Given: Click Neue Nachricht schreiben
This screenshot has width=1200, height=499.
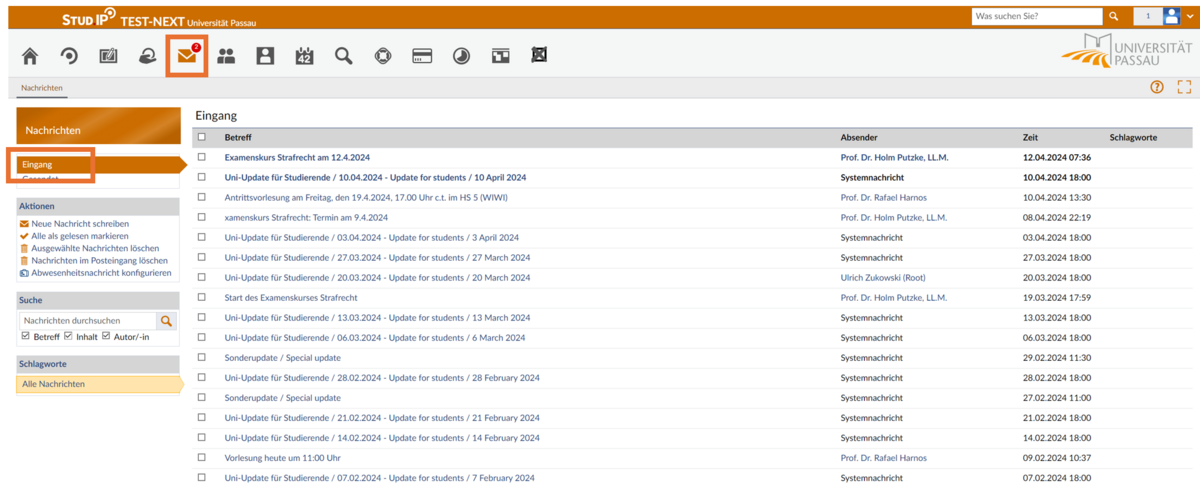Looking at the screenshot, I should [x=80, y=224].
